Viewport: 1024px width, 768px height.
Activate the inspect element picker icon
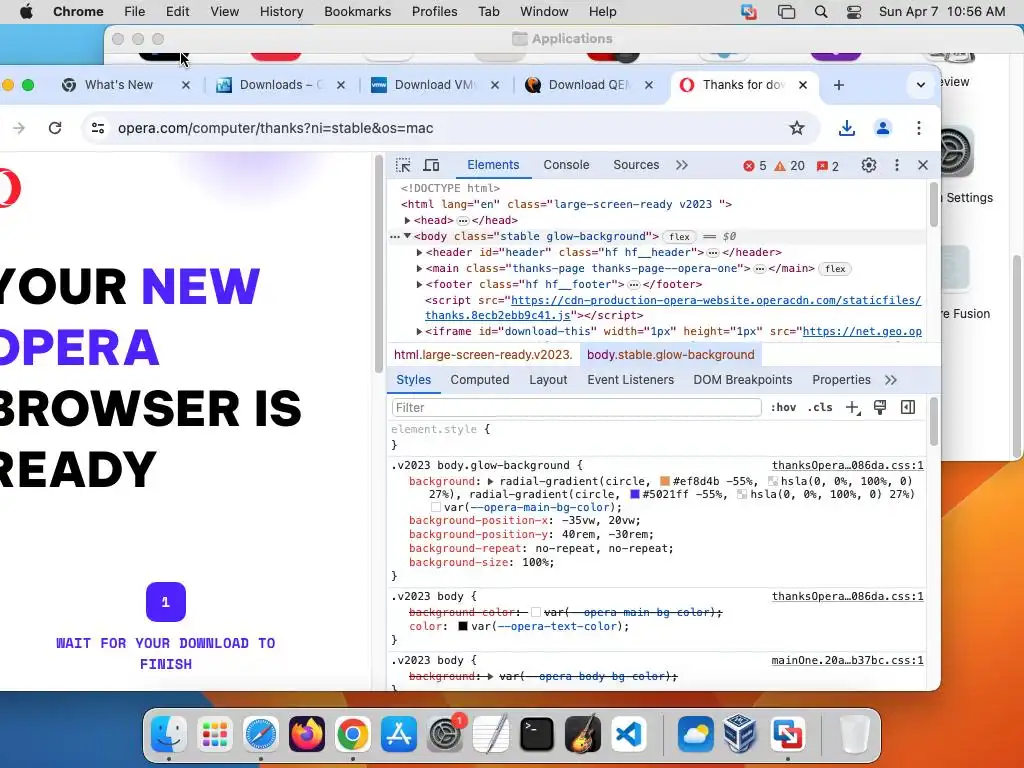point(403,165)
